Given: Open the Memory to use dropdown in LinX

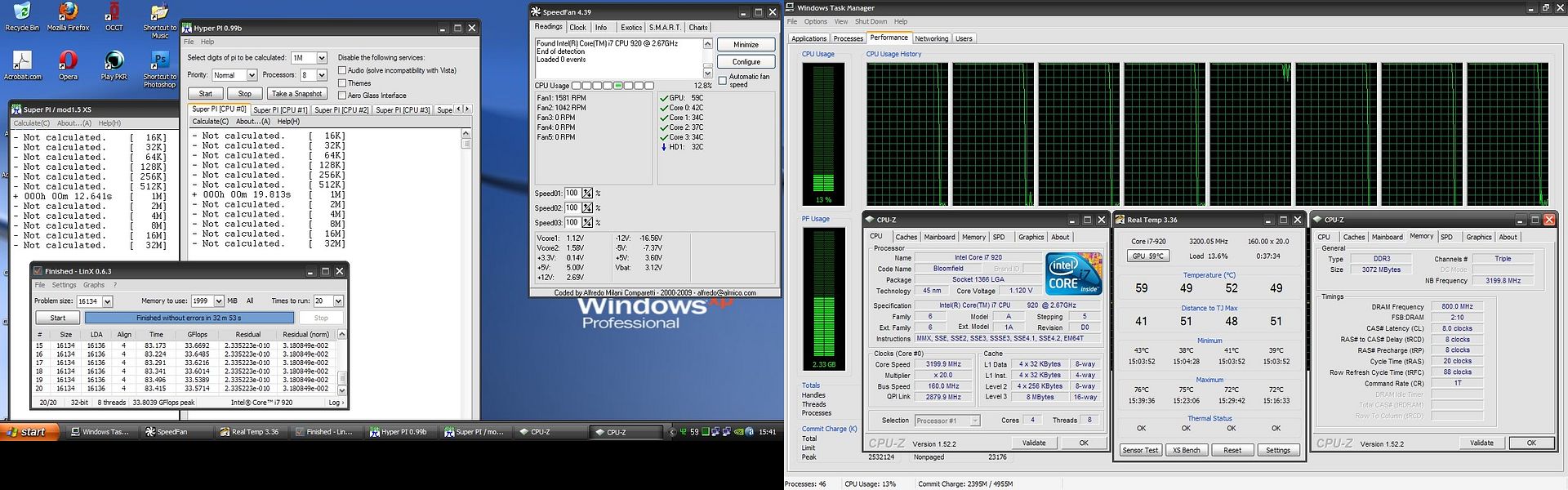Looking at the screenshot, I should [x=219, y=301].
